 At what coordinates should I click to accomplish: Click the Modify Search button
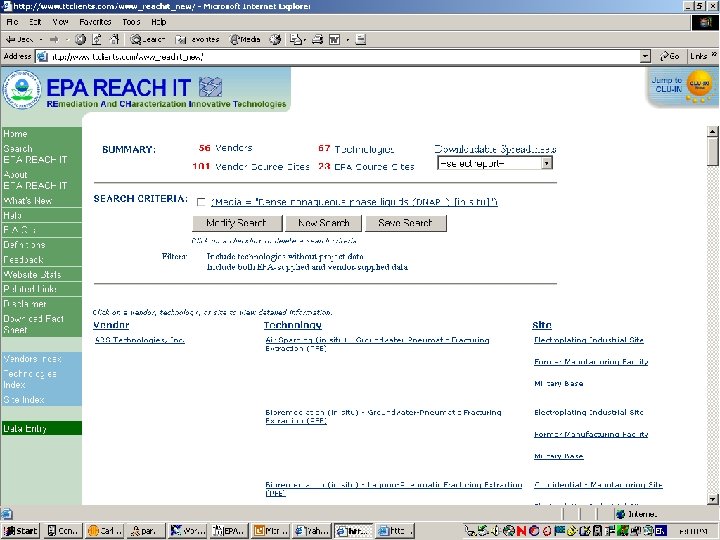(x=237, y=223)
